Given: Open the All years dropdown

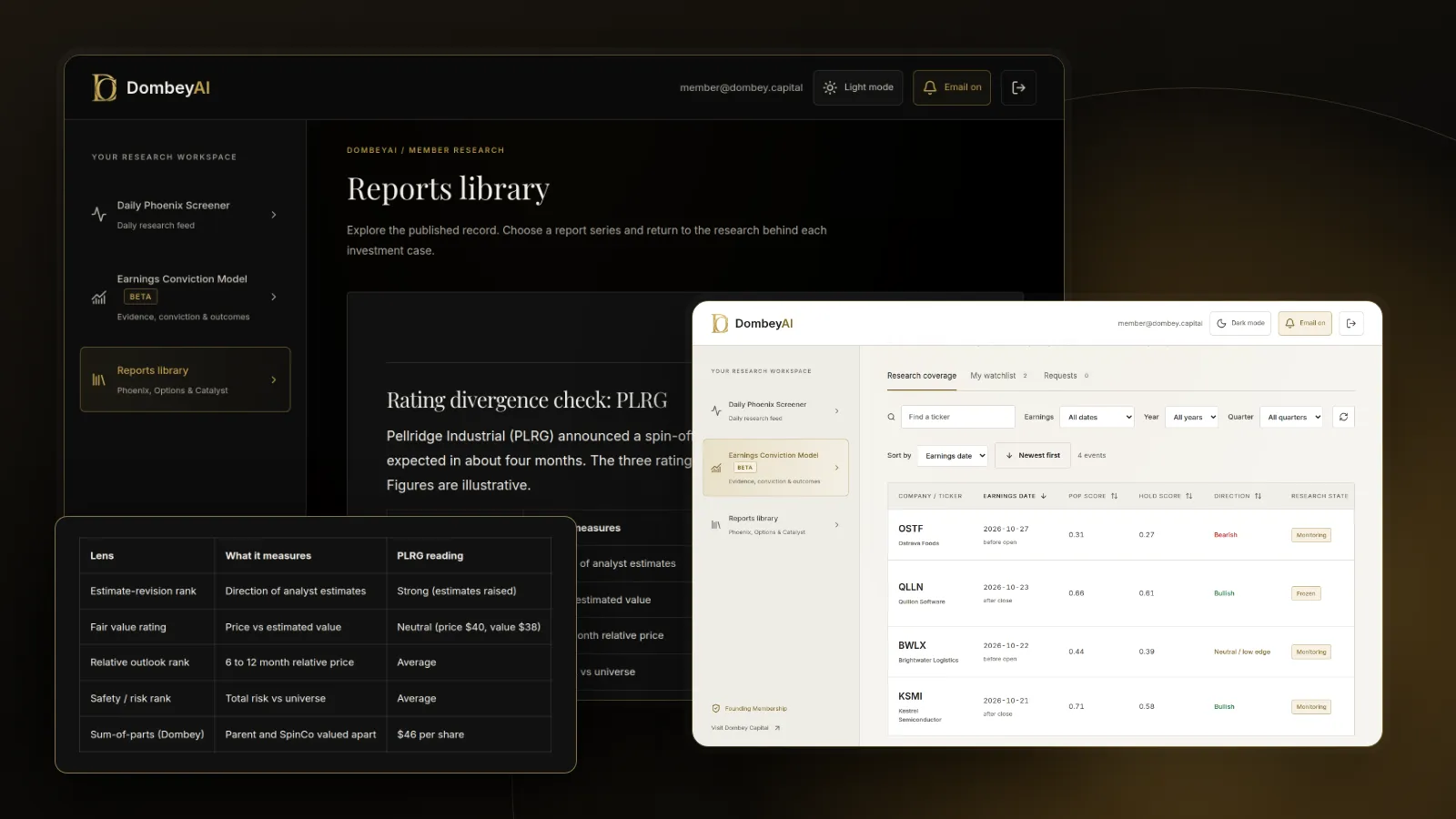Looking at the screenshot, I should (1192, 417).
